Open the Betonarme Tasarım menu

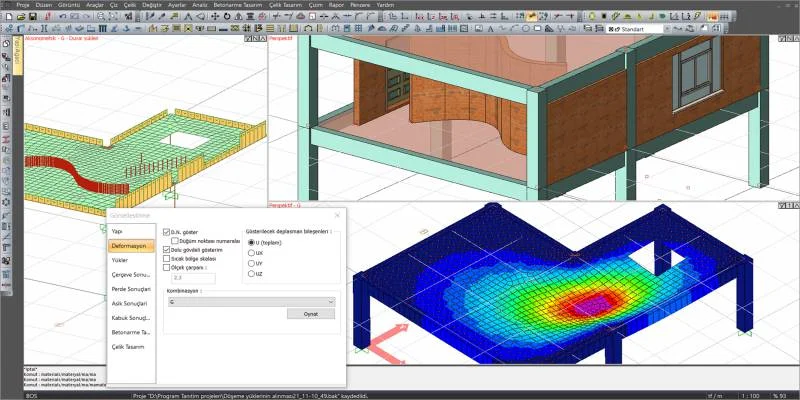click(238, 5)
